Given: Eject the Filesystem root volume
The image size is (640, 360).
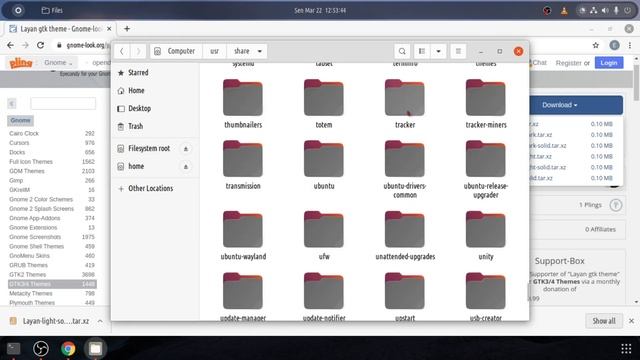Looking at the screenshot, I should pos(186,149).
